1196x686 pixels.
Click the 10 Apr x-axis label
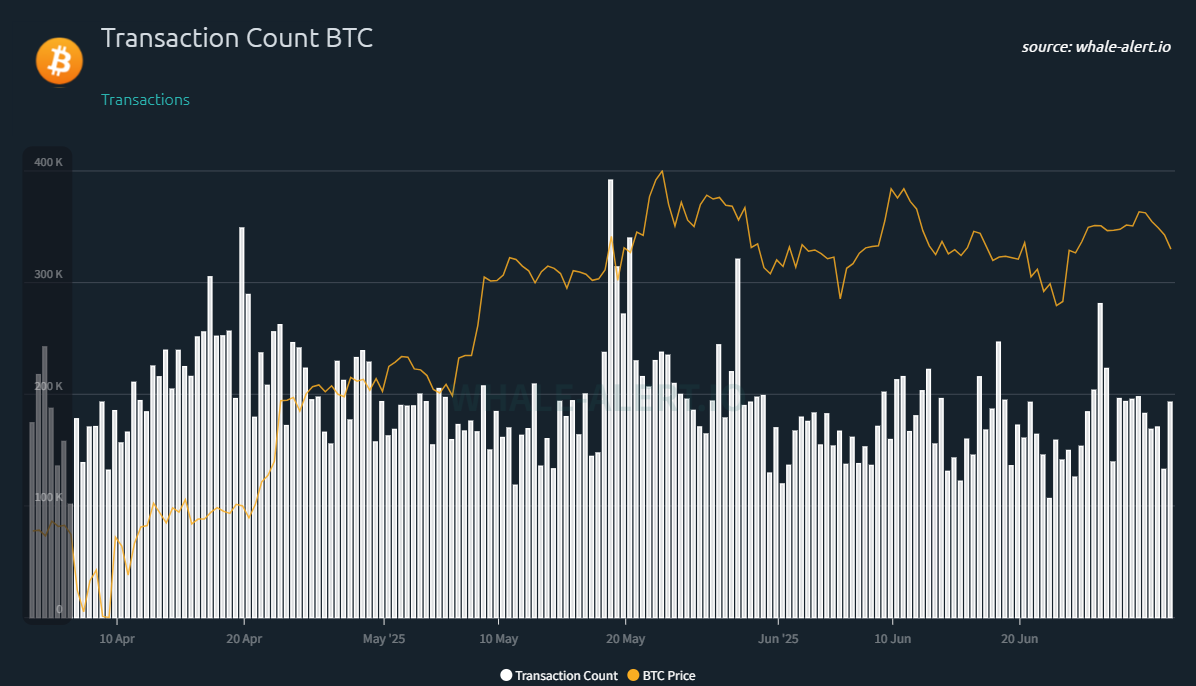point(117,639)
